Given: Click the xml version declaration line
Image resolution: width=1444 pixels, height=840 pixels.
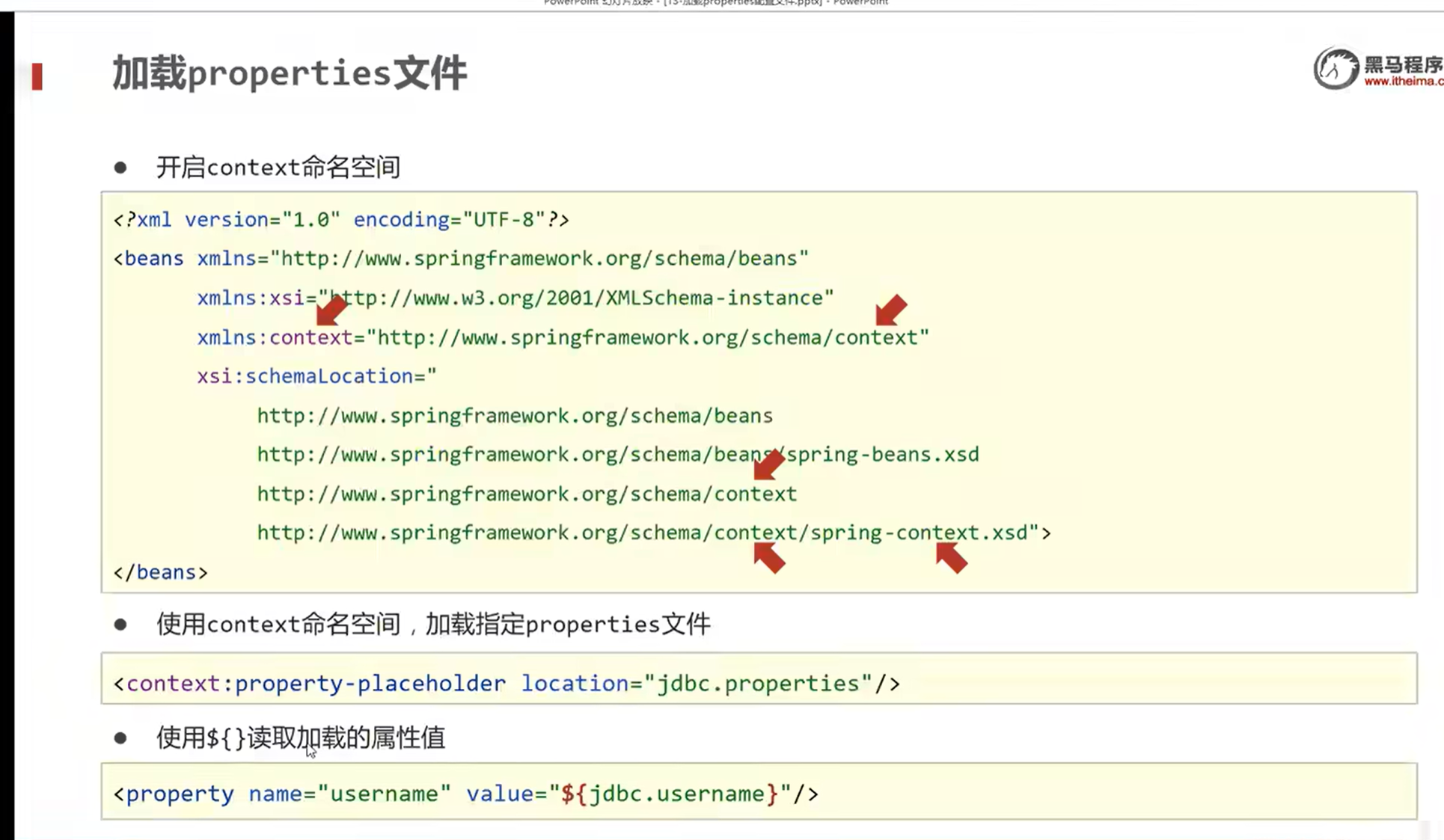Looking at the screenshot, I should pos(341,220).
